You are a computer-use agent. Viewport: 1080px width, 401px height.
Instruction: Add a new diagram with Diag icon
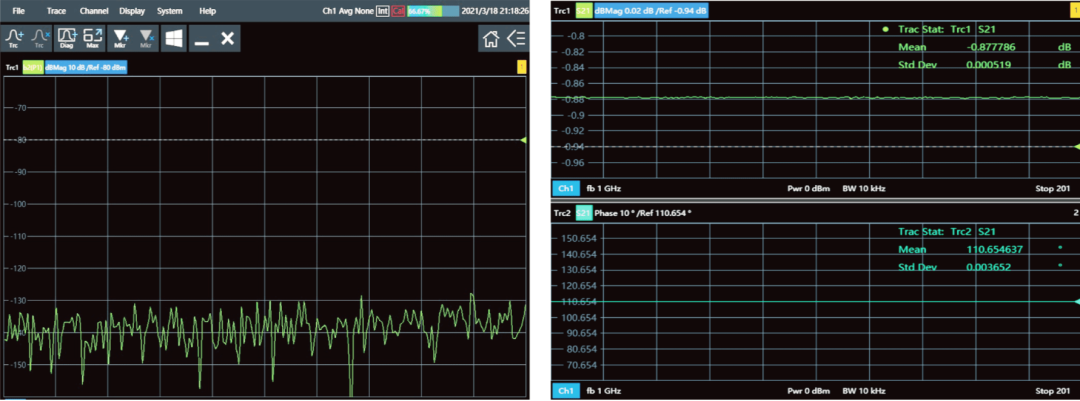68,38
